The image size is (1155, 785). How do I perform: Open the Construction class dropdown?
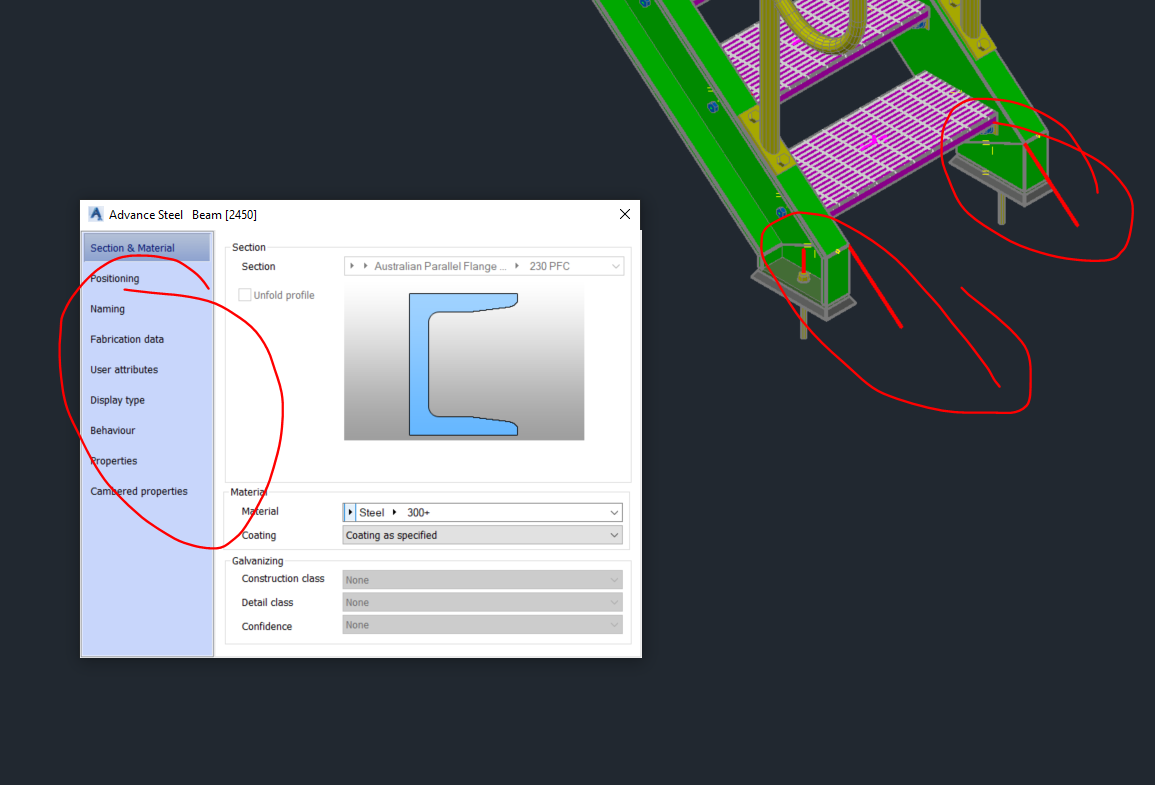pos(612,579)
